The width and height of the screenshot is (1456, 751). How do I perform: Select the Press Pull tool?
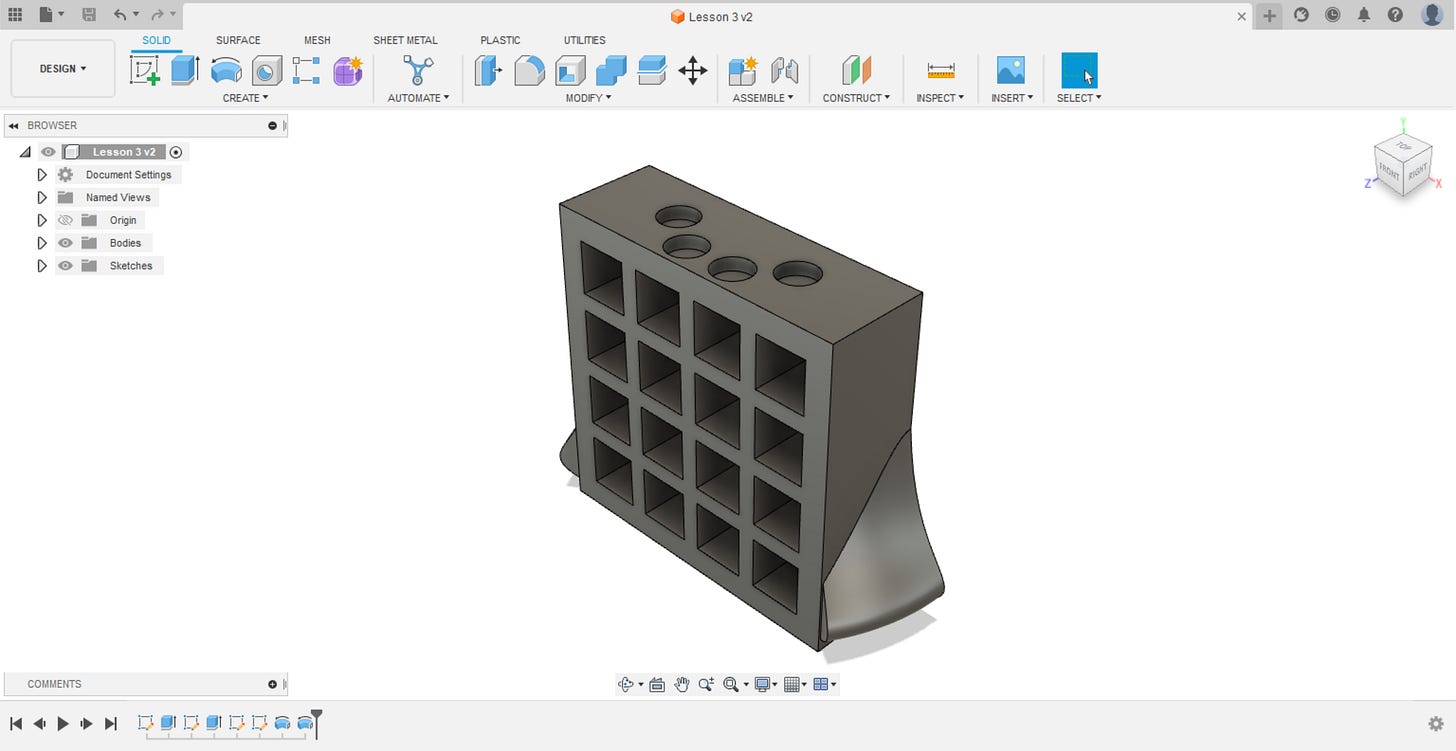click(x=488, y=70)
